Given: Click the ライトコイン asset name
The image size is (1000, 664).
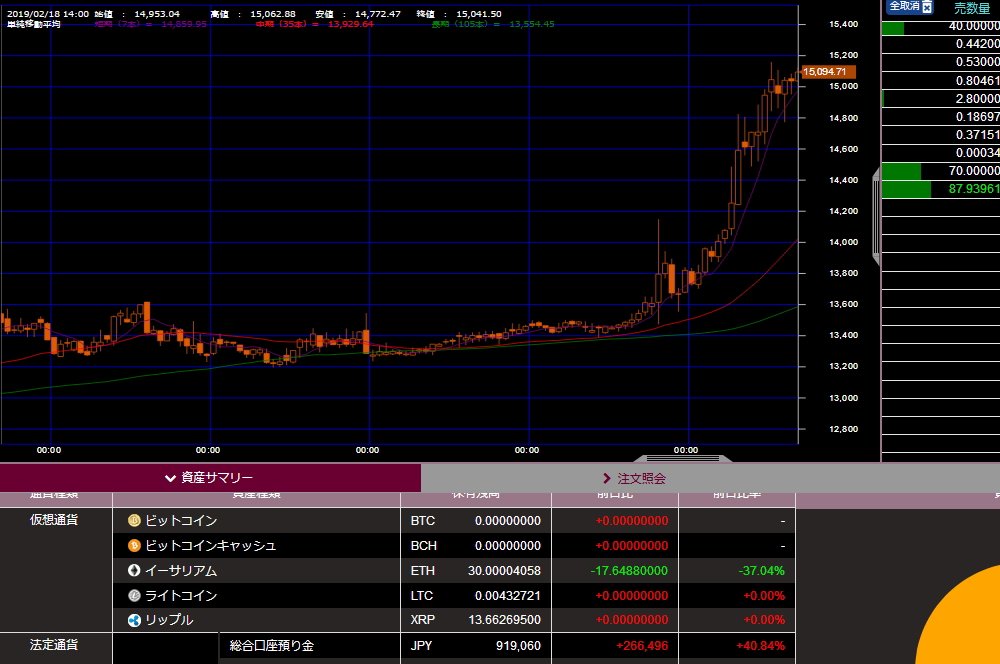Looking at the screenshot, I should 181,595.
